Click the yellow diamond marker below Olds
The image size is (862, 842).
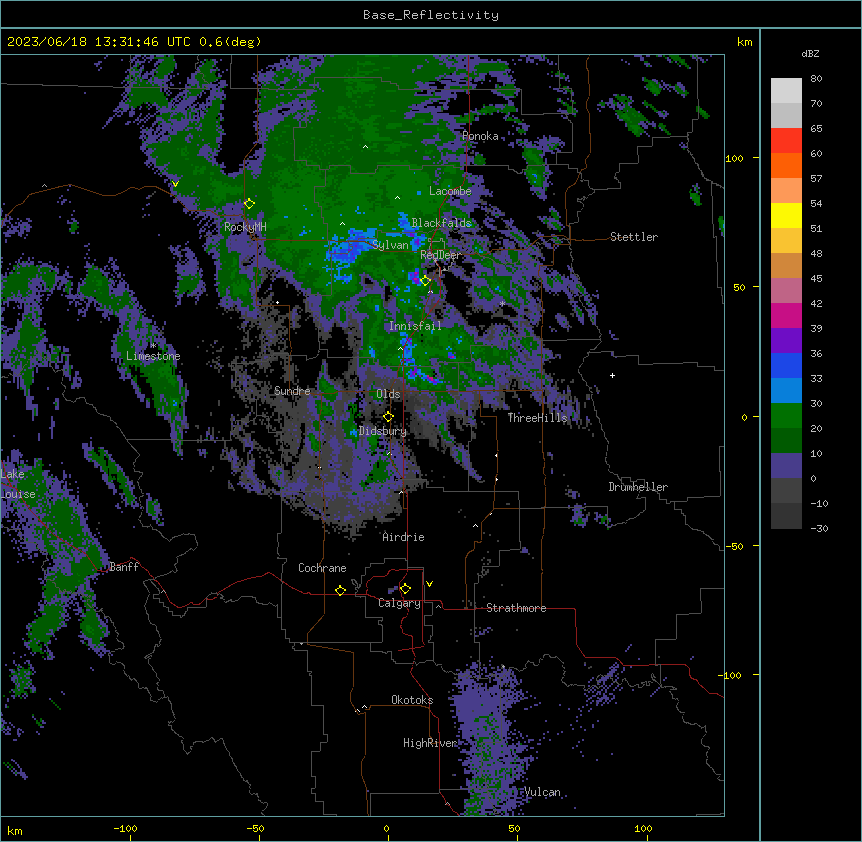388,417
